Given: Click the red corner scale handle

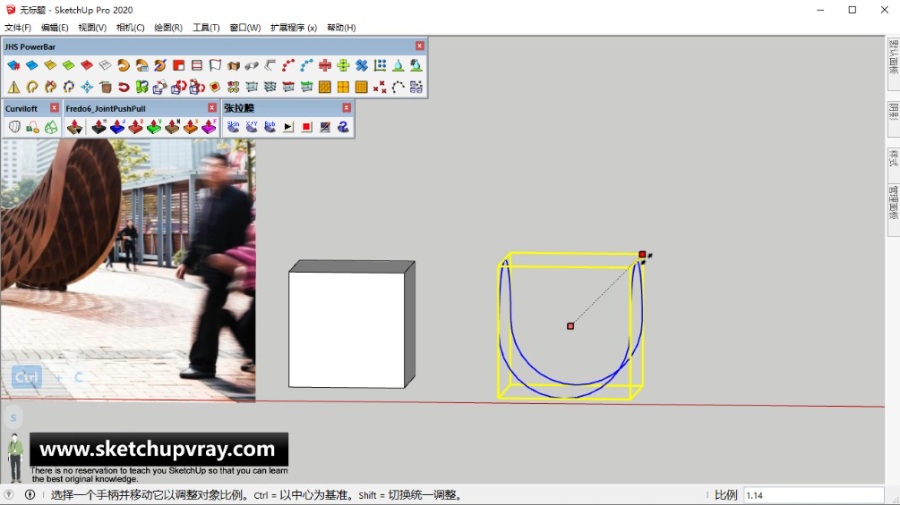Looking at the screenshot, I should pos(642,254).
